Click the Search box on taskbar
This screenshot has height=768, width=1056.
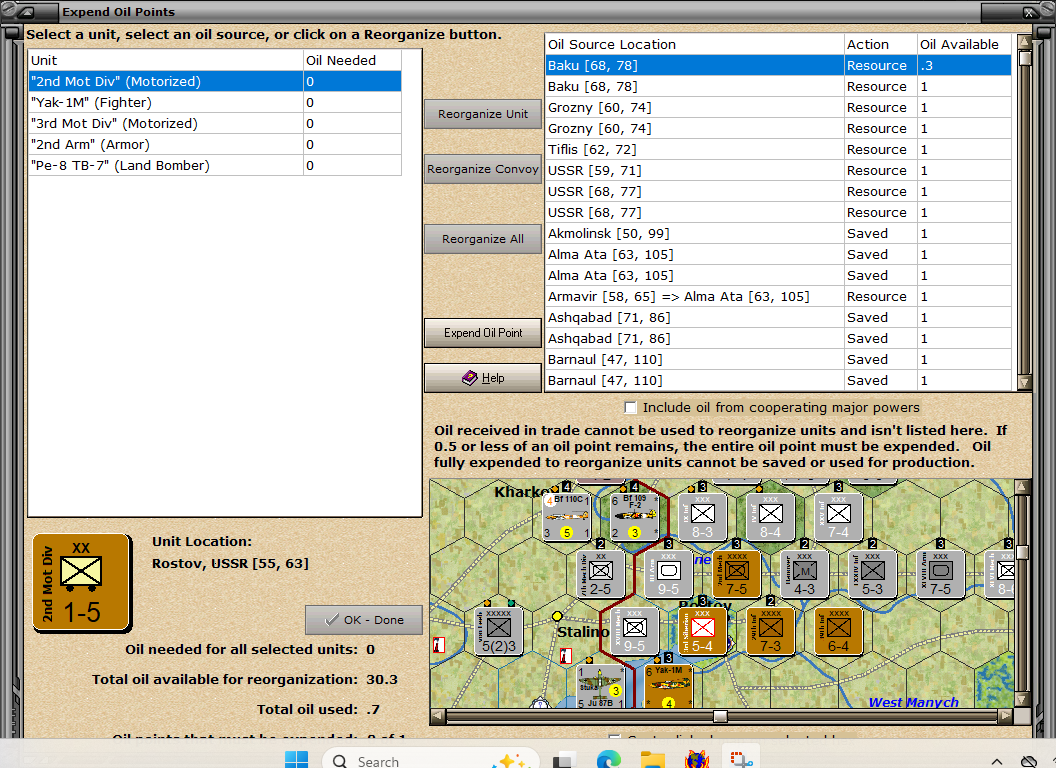[x=431, y=761]
